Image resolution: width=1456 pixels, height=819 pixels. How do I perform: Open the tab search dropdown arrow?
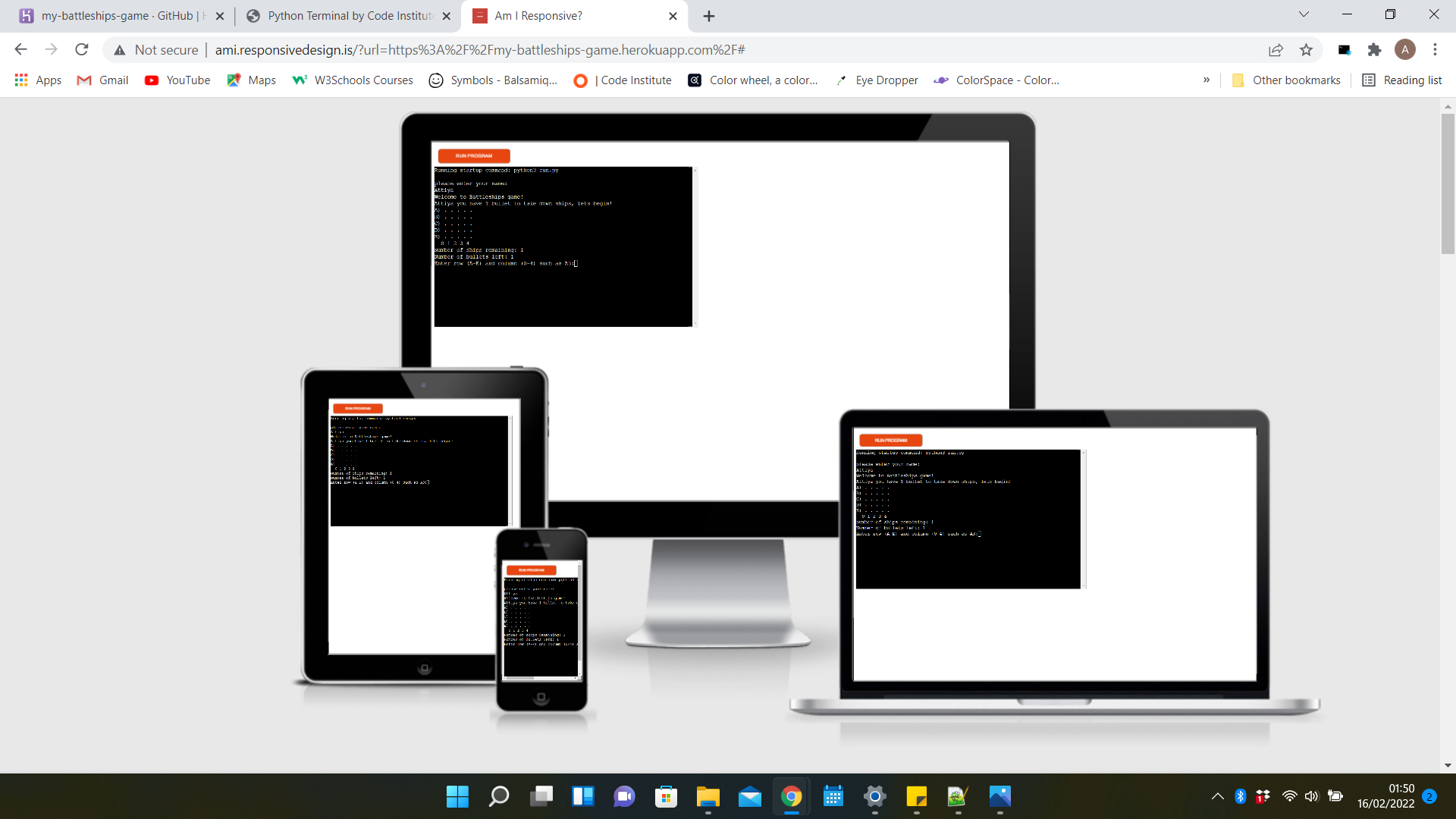tap(1304, 14)
